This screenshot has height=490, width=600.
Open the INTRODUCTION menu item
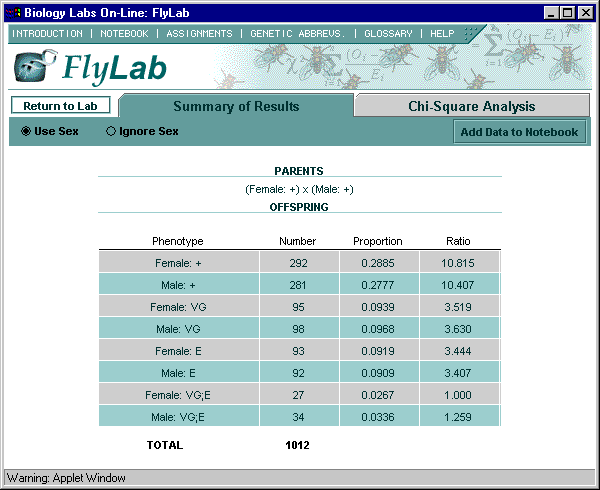pos(47,34)
